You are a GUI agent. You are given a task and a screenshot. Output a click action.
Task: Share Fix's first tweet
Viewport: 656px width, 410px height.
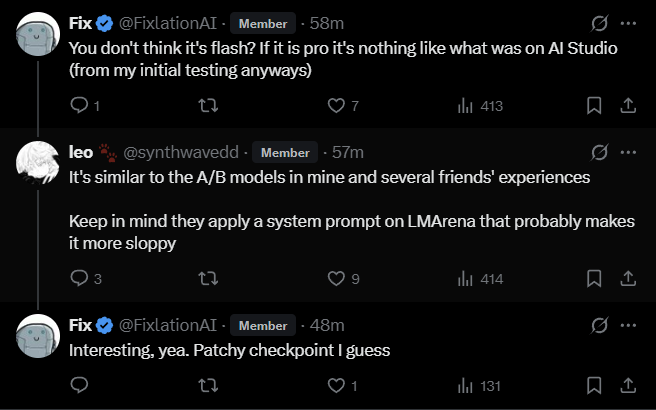[x=628, y=105]
